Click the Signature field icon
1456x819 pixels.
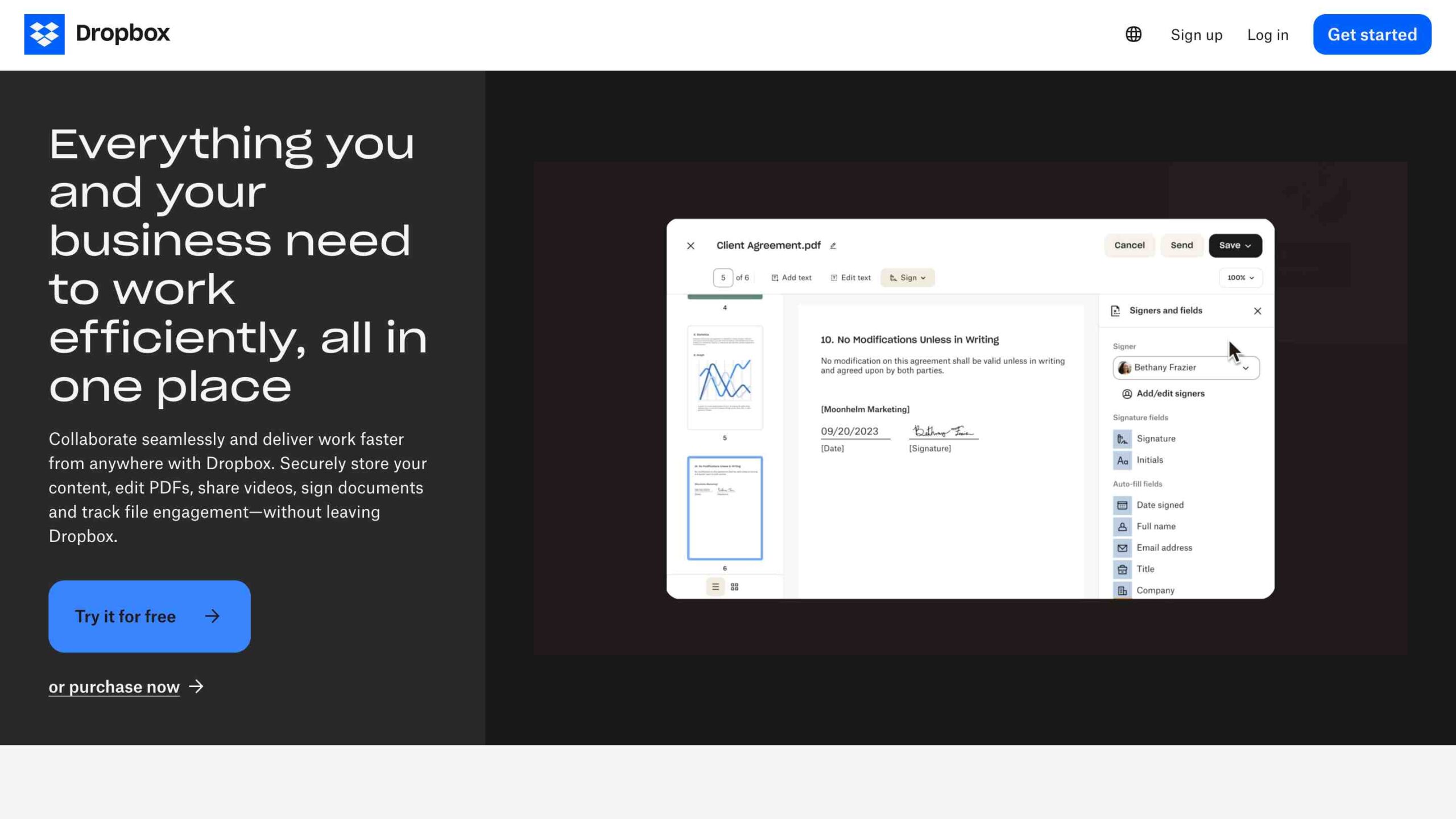point(1121,438)
